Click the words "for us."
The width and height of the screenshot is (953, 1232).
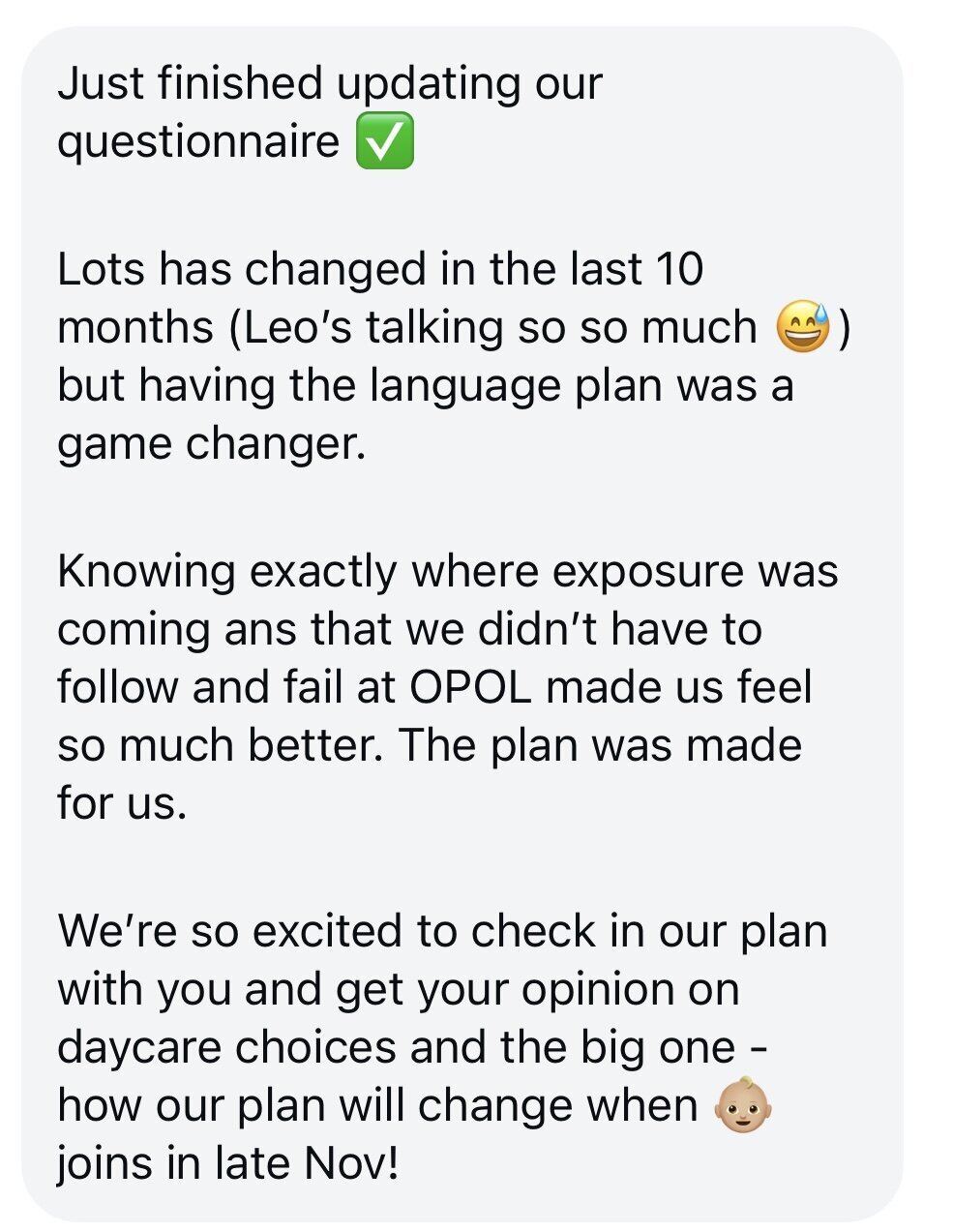(121, 803)
